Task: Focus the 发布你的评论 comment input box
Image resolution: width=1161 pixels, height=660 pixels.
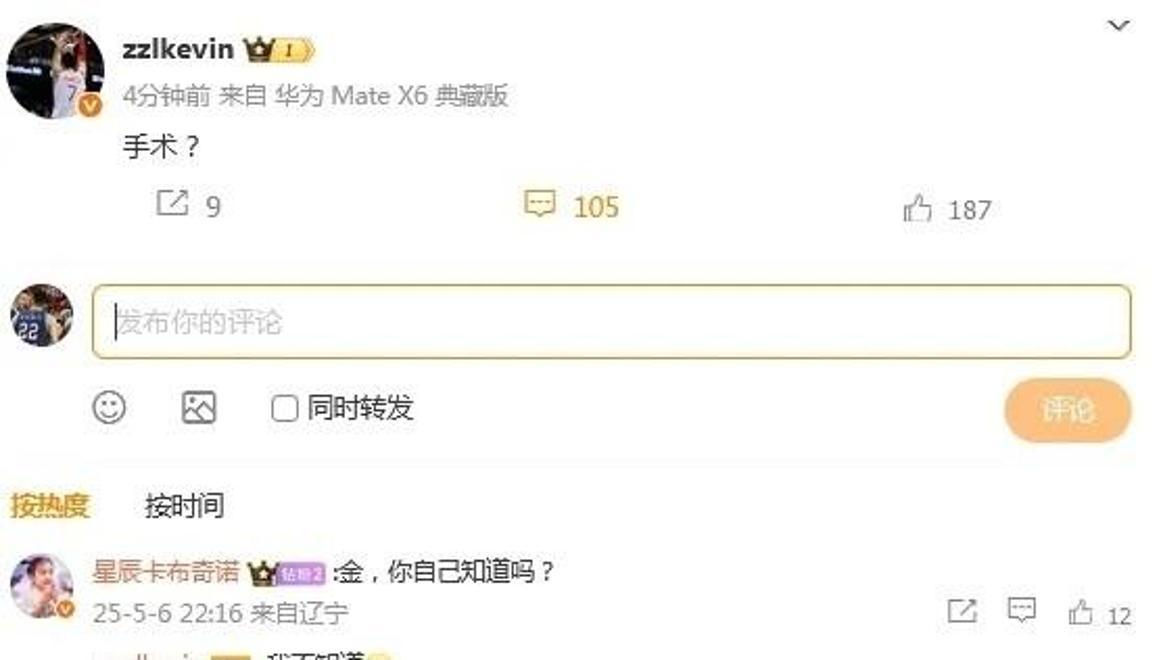Action: (612, 321)
